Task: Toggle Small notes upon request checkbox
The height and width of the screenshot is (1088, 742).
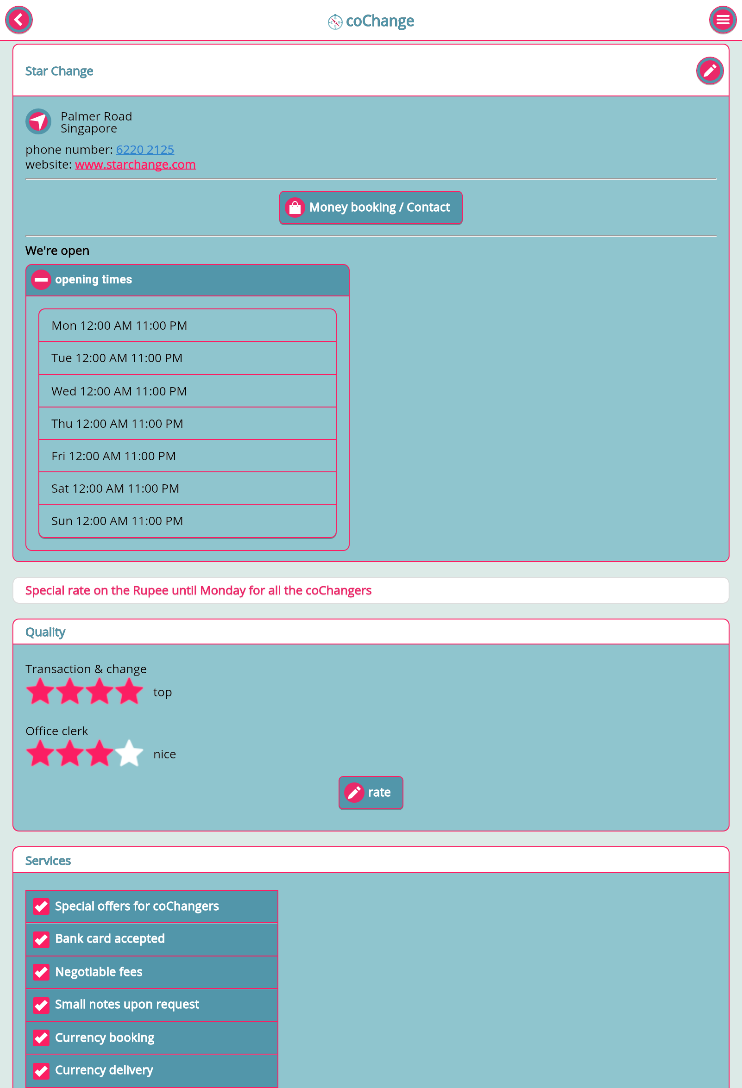Action: pos(41,1005)
